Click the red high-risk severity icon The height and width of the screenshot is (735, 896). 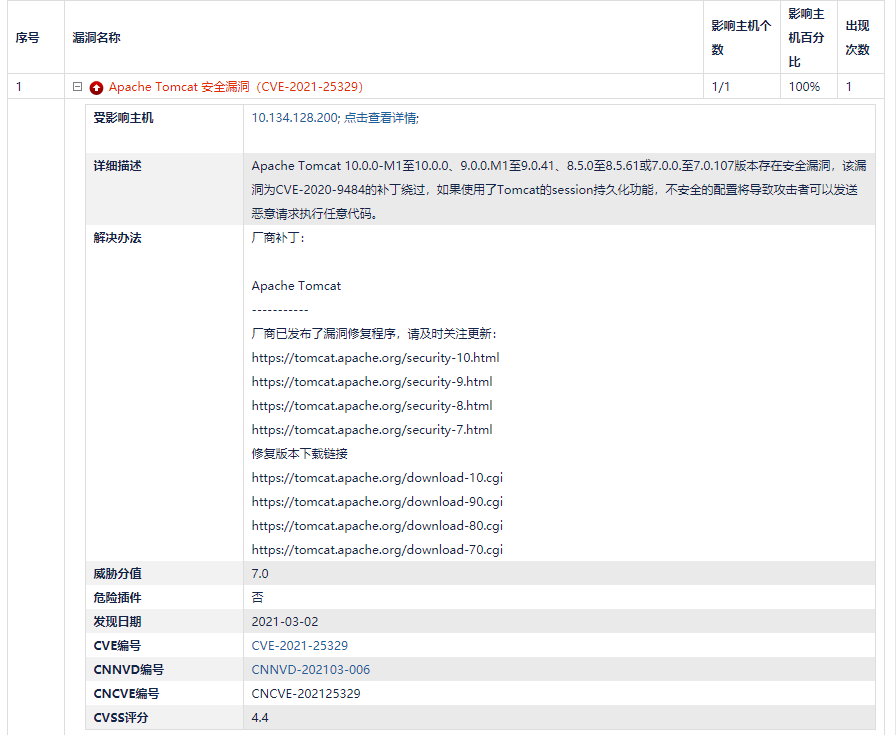tap(96, 87)
